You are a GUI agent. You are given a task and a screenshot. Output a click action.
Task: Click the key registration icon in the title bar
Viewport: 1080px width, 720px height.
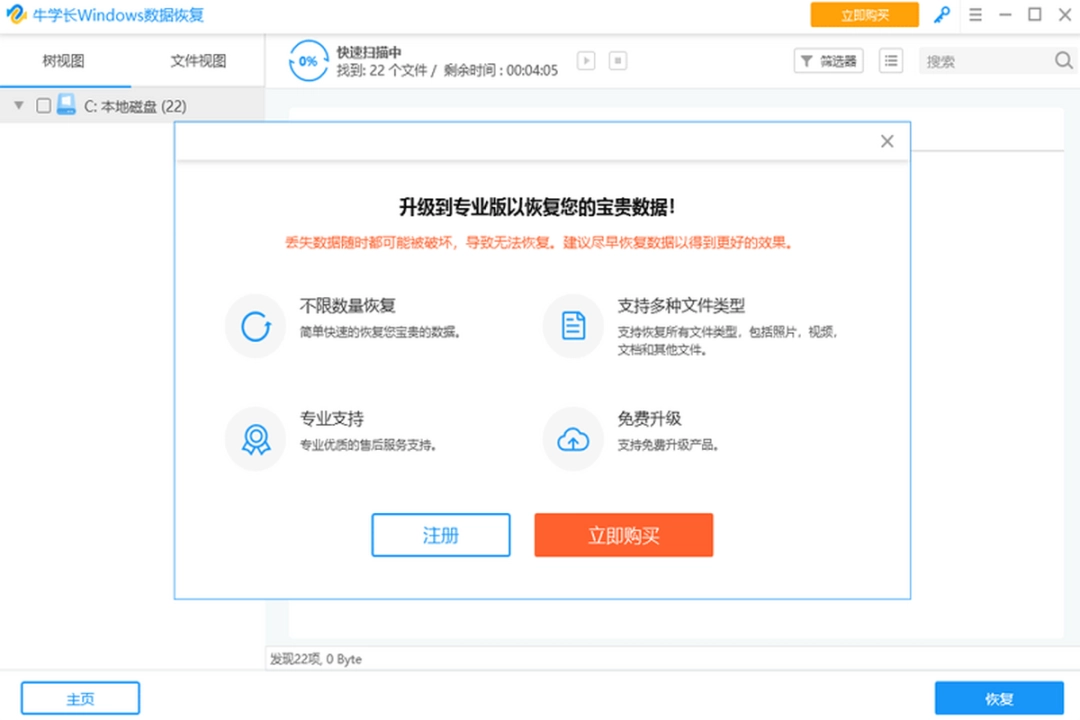tap(942, 14)
